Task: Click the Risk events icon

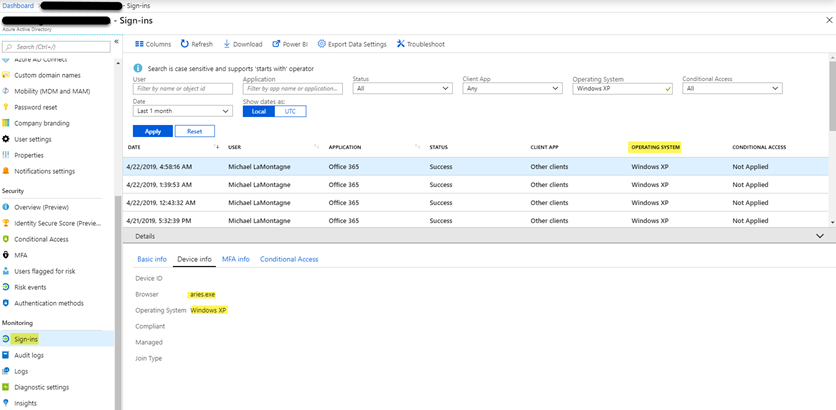Action: 6,287
